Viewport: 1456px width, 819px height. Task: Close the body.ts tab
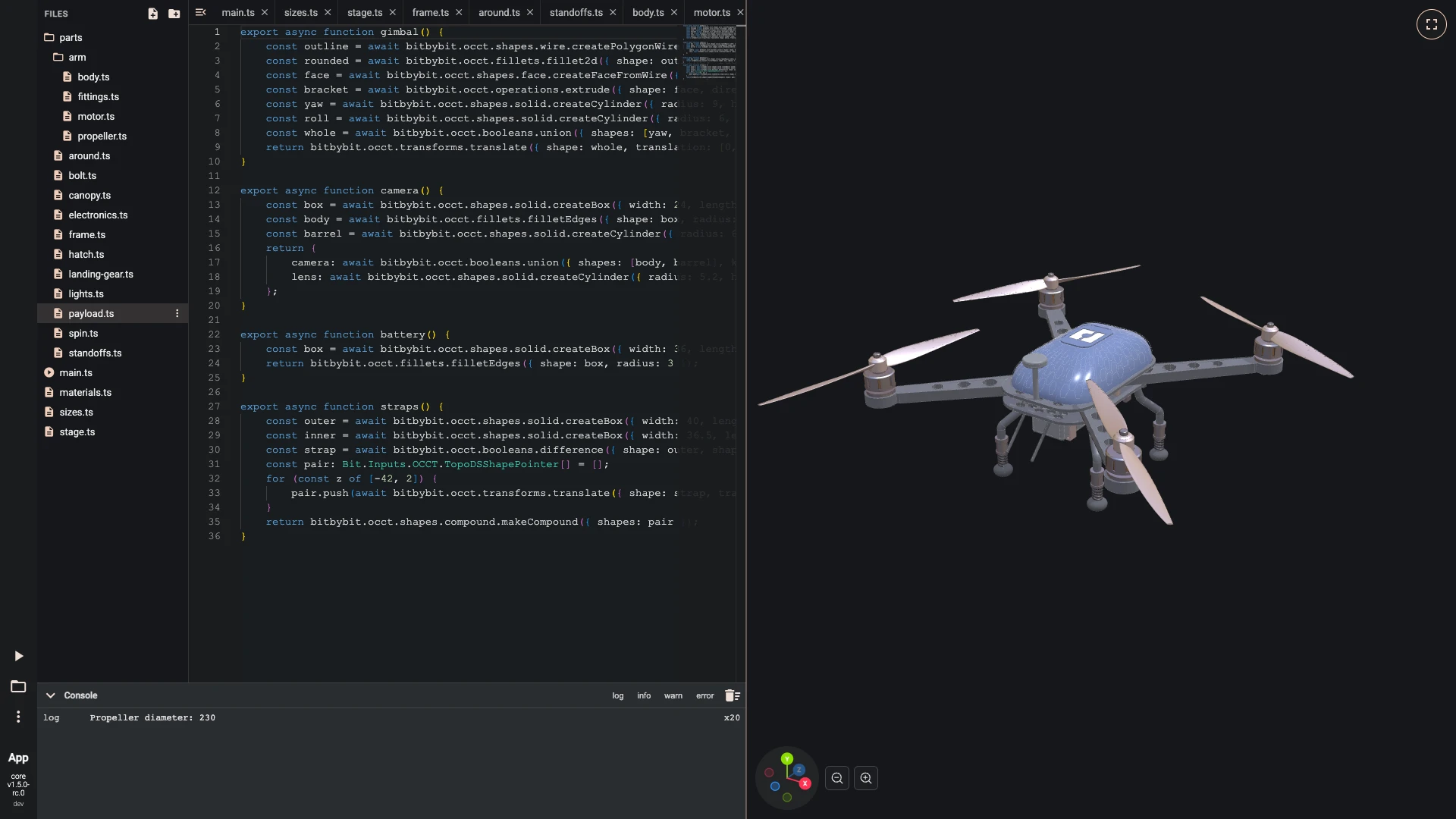click(x=673, y=12)
